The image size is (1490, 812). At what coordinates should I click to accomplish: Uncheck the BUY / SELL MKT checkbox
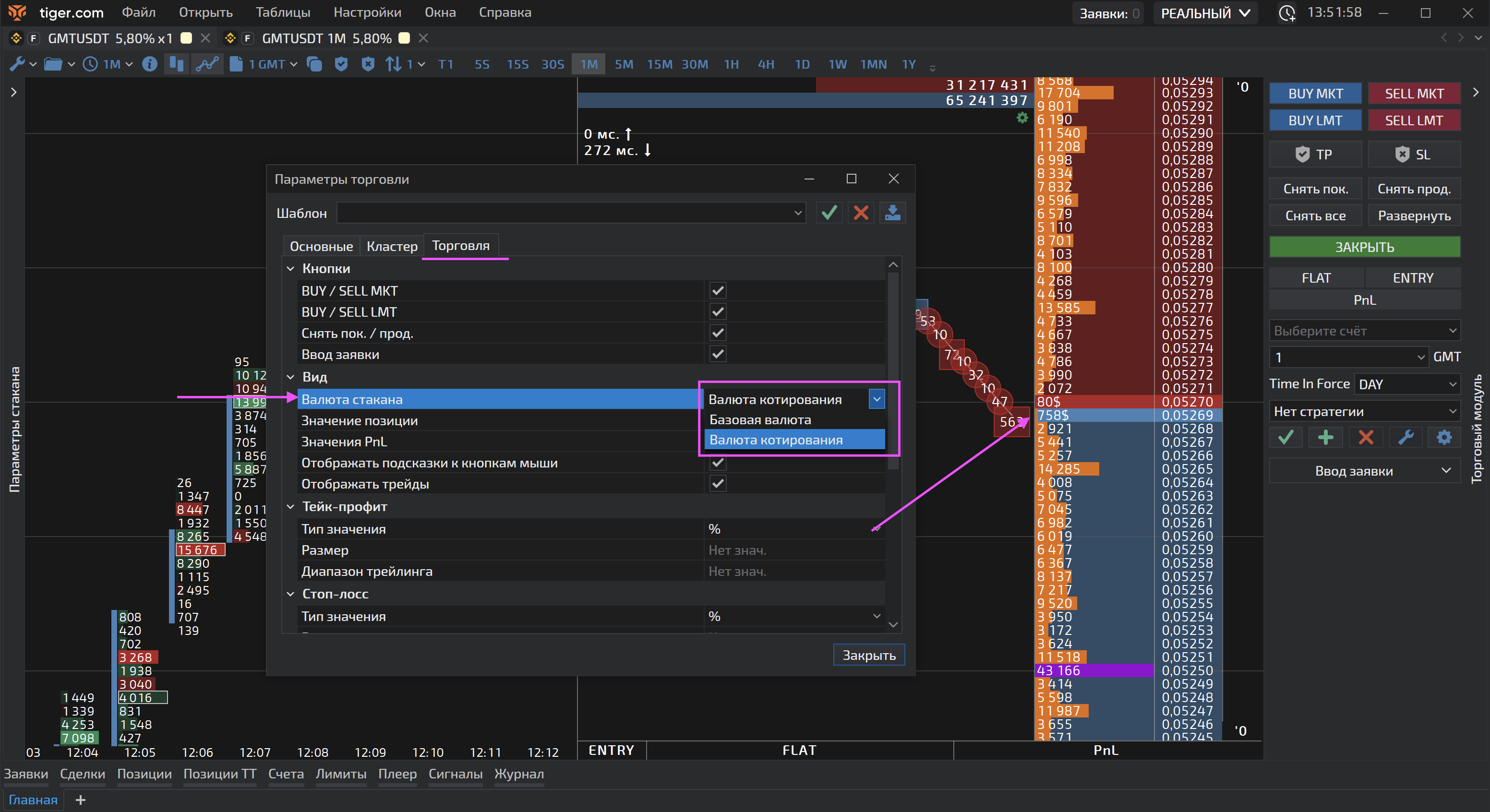(x=718, y=291)
